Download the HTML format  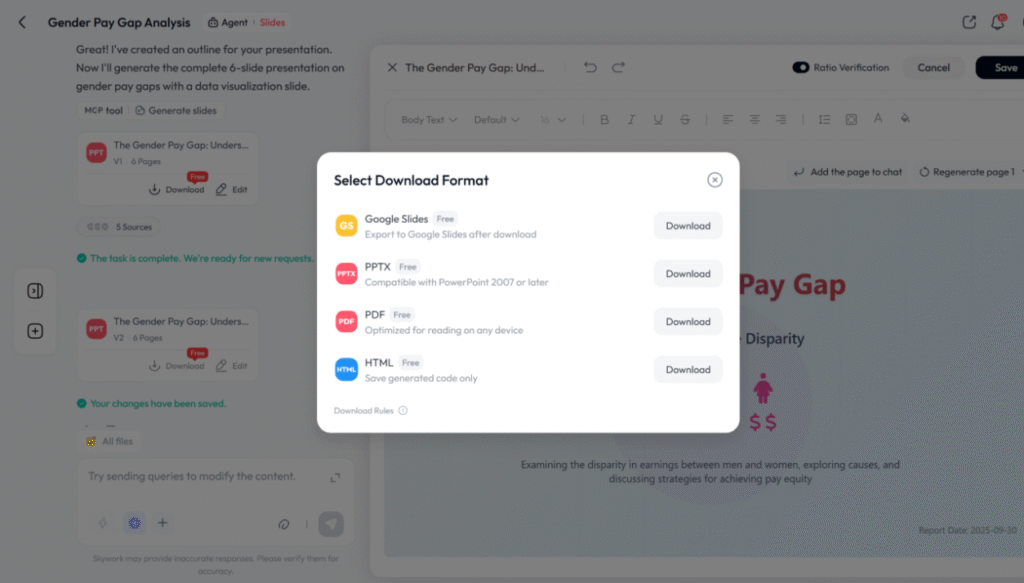pos(688,370)
